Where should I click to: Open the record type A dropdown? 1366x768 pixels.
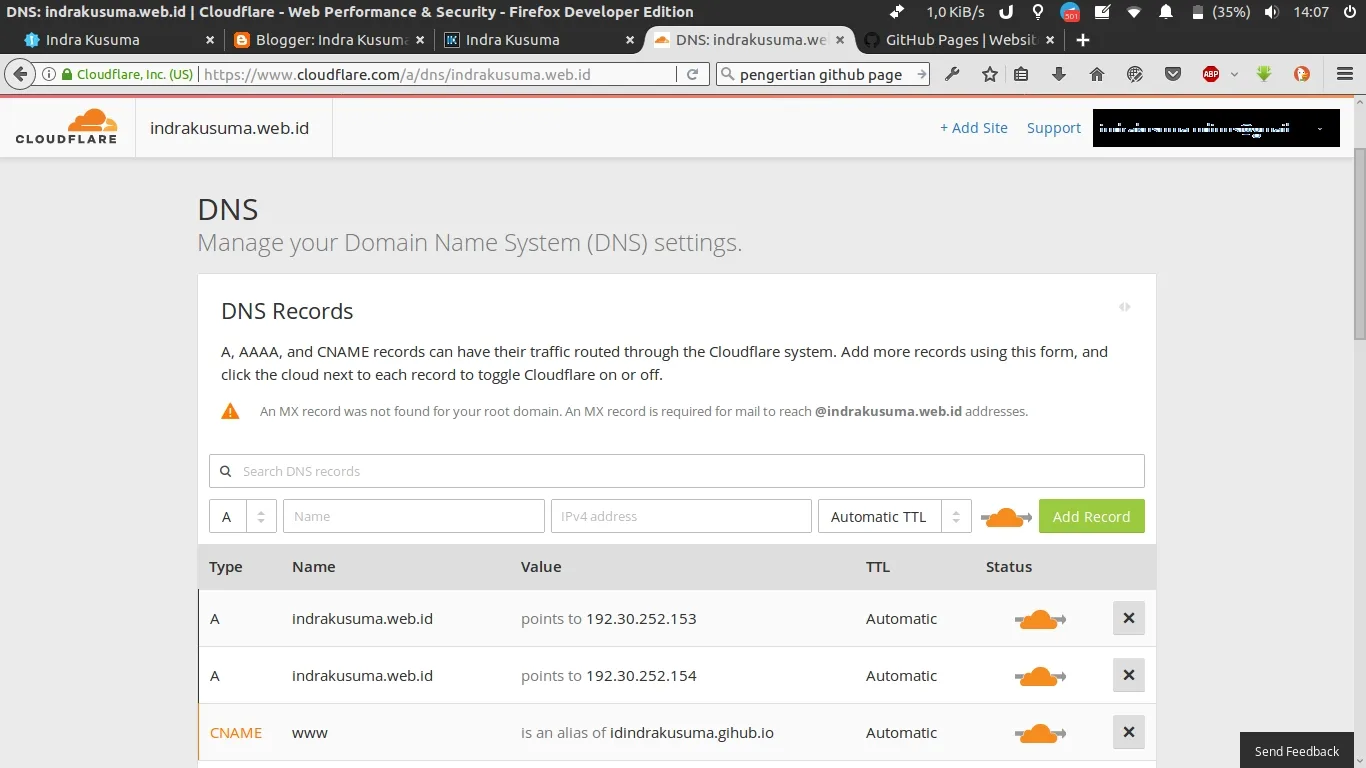tap(243, 516)
